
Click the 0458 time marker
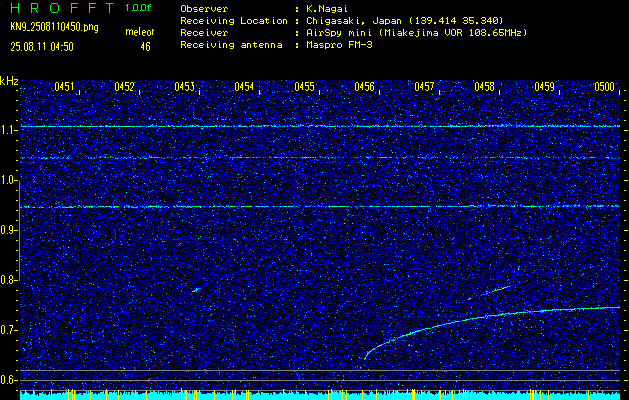(x=484, y=86)
